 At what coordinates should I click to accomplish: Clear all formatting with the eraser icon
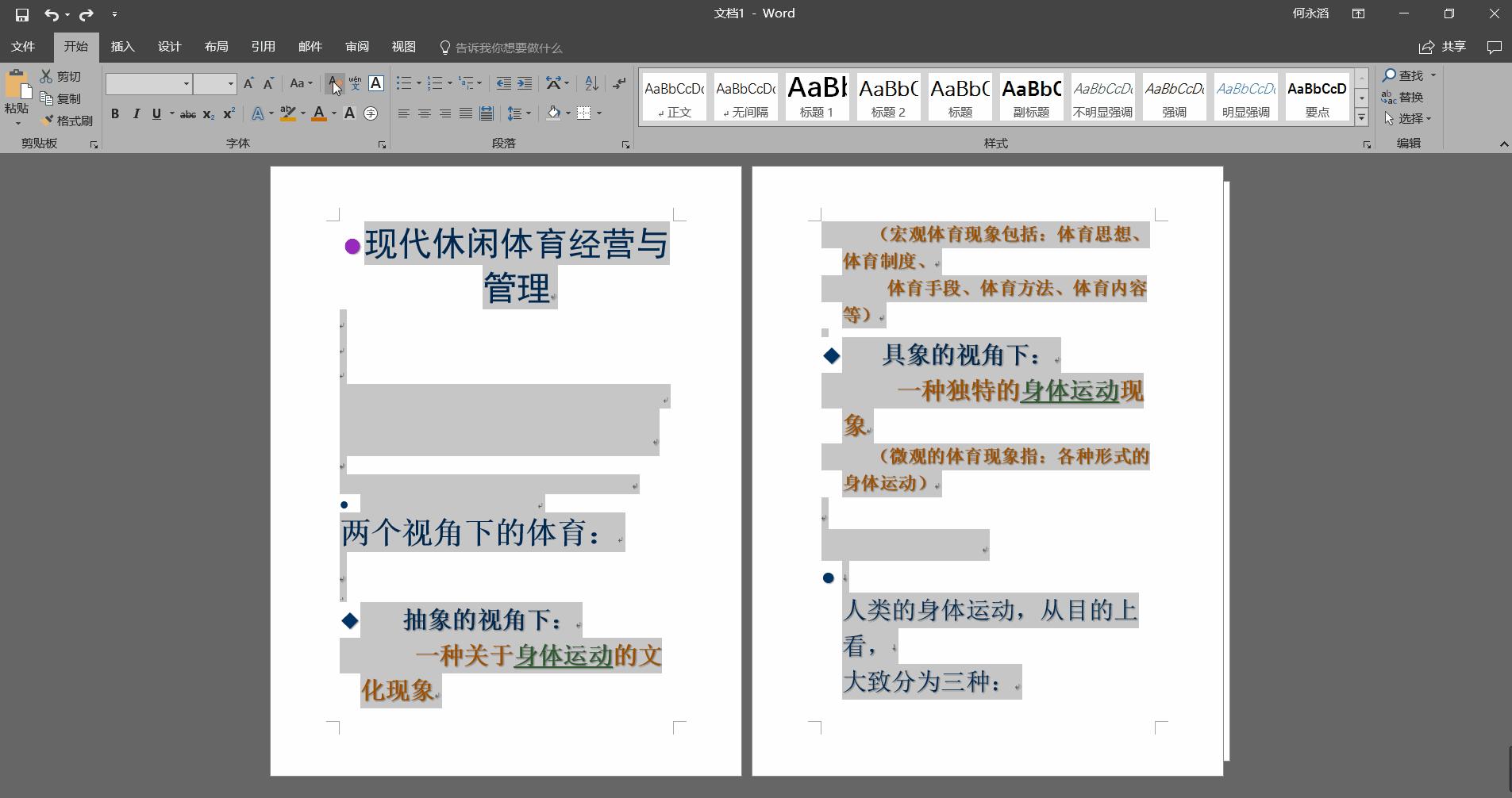[333, 83]
